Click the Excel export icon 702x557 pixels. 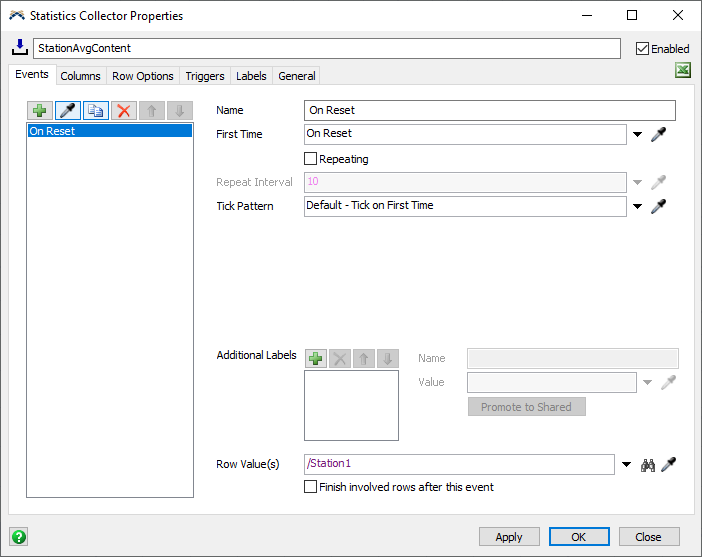click(683, 70)
